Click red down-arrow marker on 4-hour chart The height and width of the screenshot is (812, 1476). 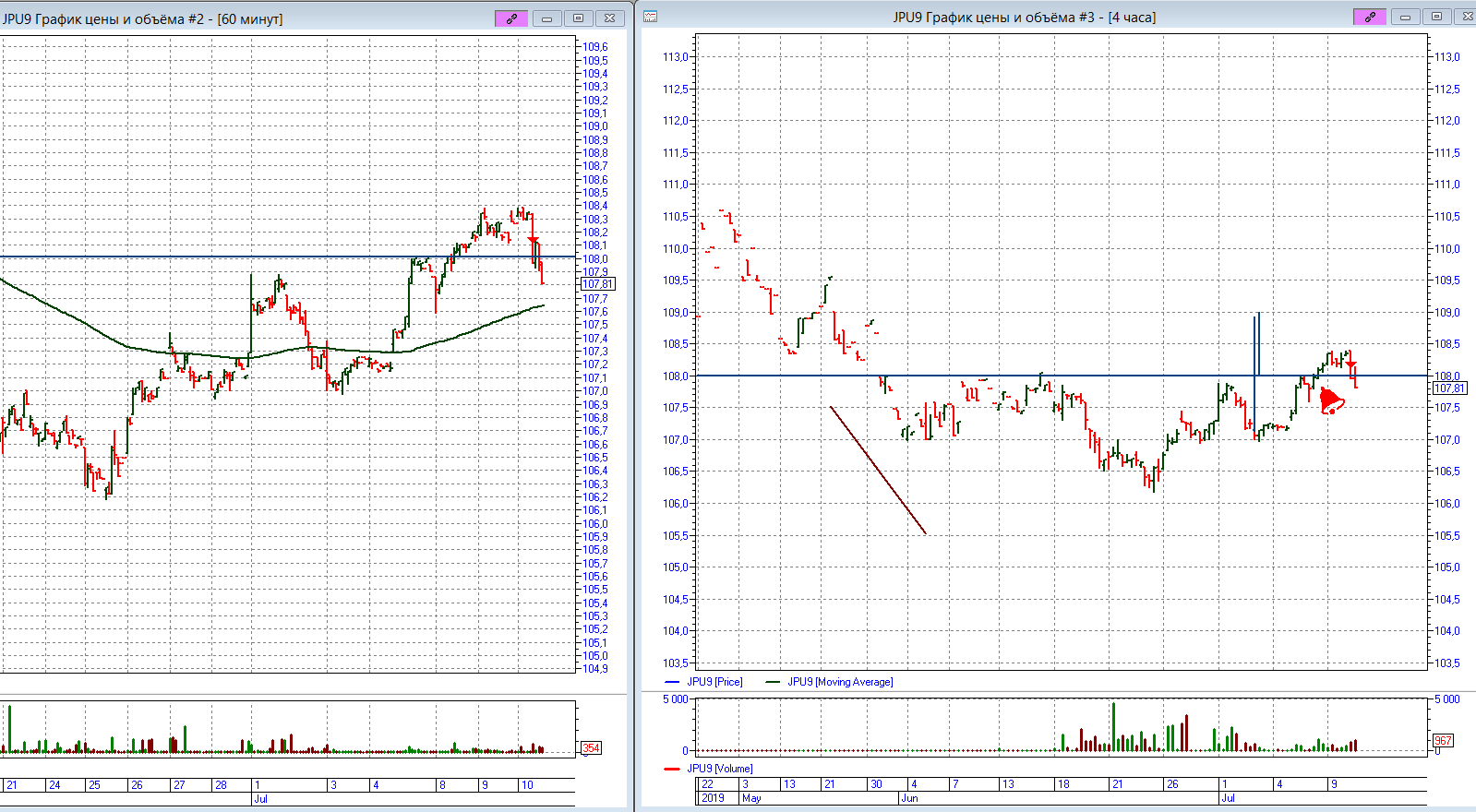tap(1350, 364)
